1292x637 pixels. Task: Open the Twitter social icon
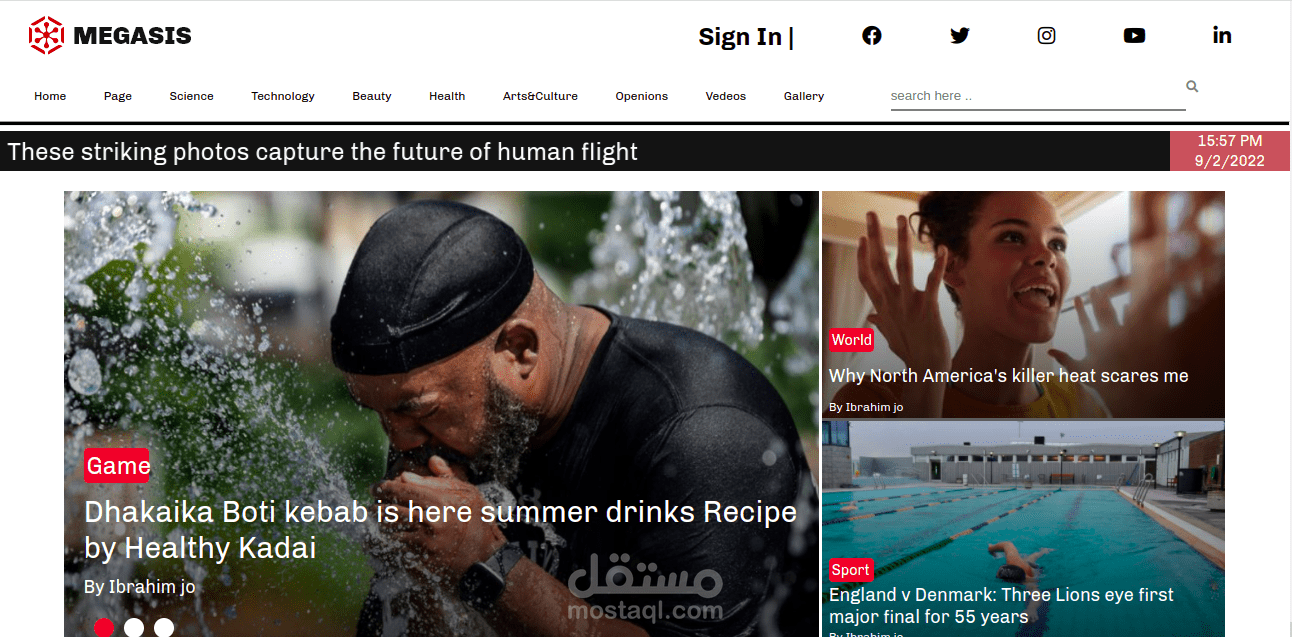coord(960,36)
